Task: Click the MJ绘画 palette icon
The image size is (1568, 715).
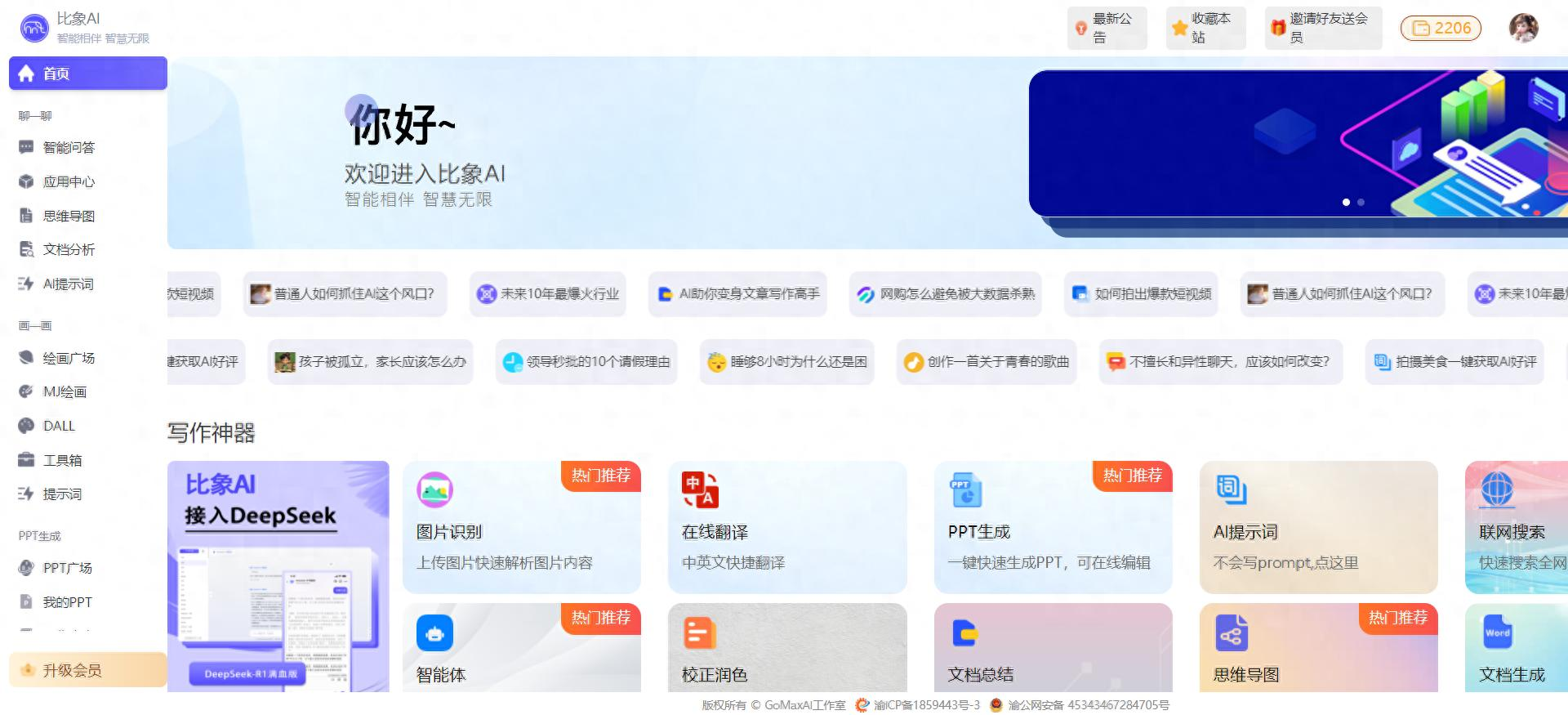Action: tap(26, 391)
